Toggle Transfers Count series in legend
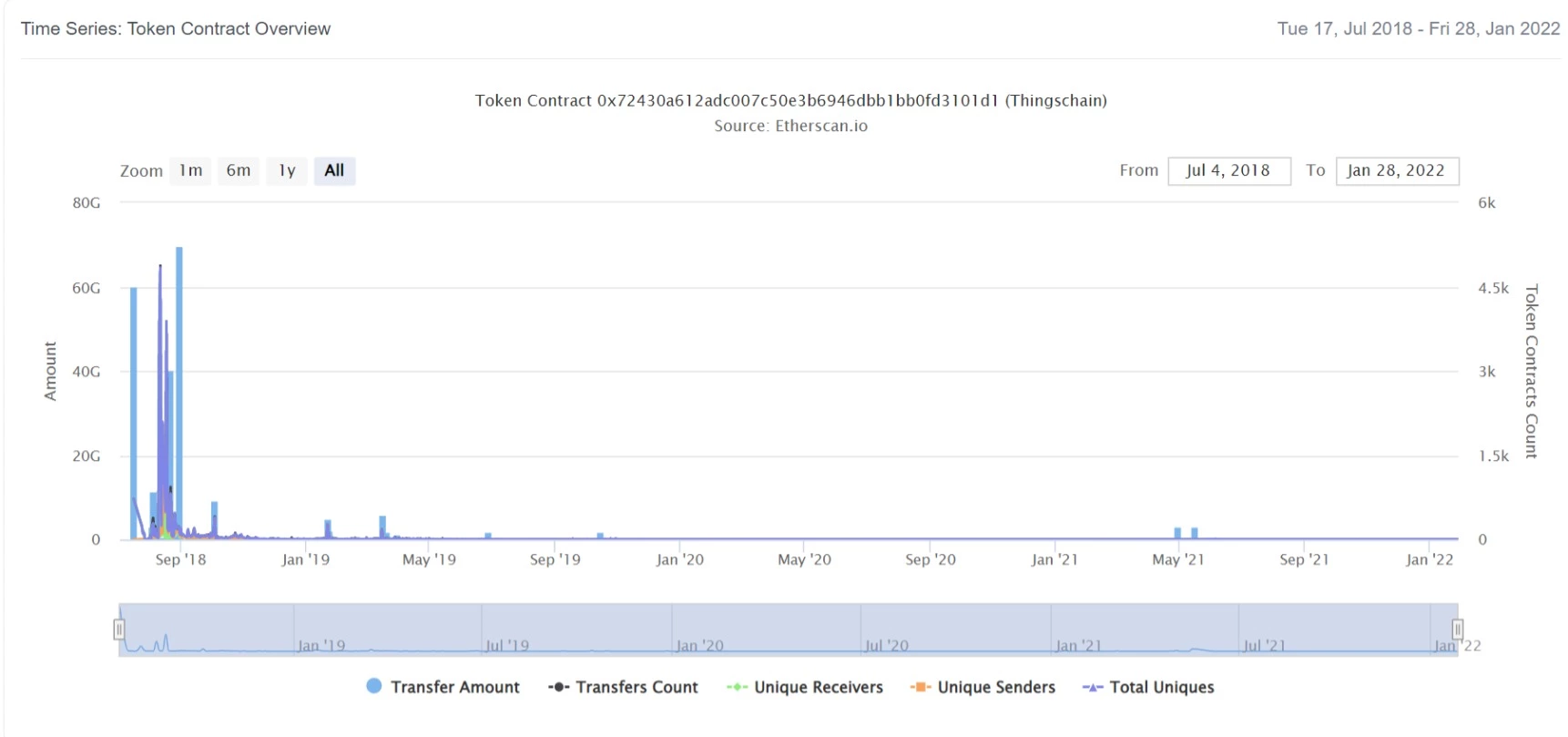 623,687
